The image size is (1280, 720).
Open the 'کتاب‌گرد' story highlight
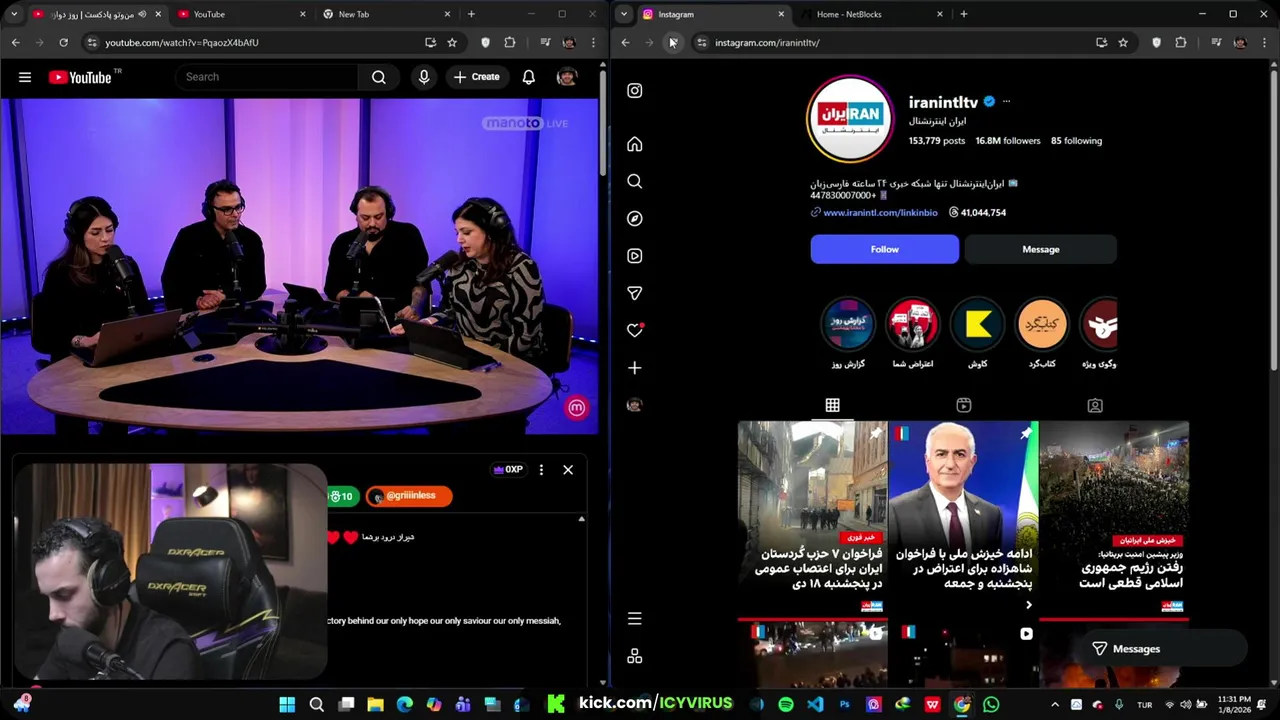[x=1041, y=324]
